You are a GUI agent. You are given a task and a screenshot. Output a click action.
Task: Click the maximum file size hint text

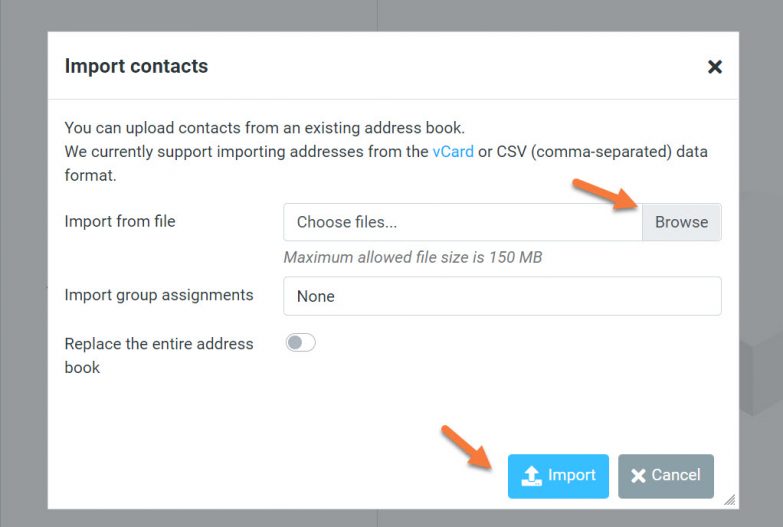(412, 257)
